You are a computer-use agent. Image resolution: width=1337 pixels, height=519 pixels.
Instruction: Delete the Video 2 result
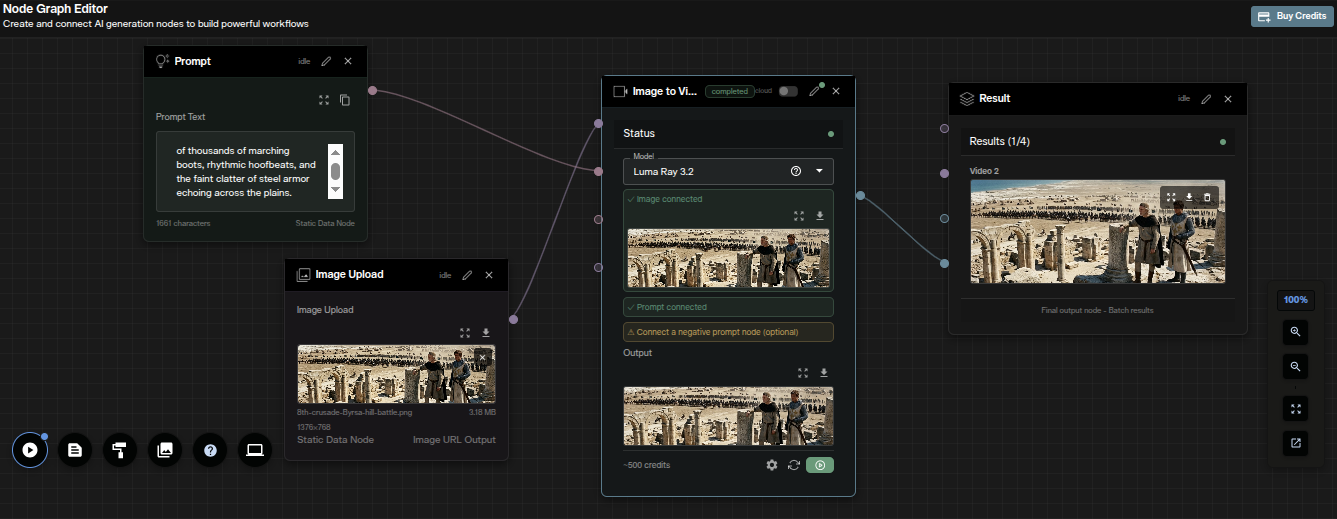pyautogui.click(x=1207, y=197)
